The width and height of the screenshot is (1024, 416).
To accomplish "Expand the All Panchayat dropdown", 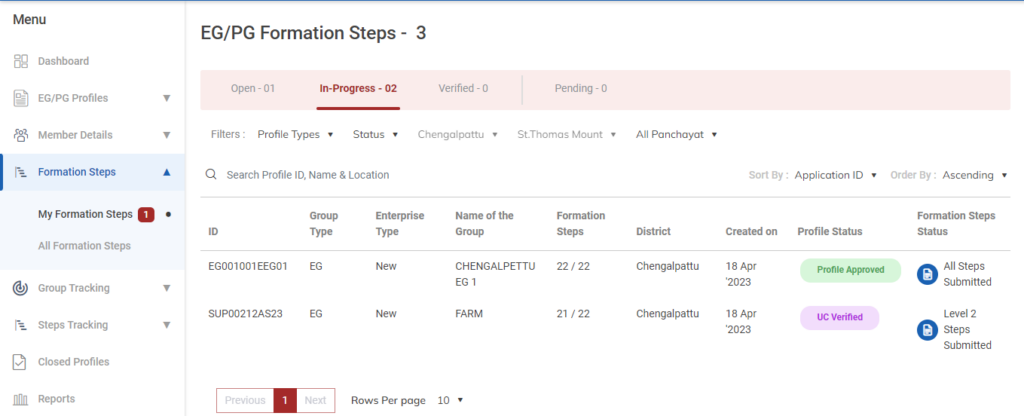I will [677, 134].
